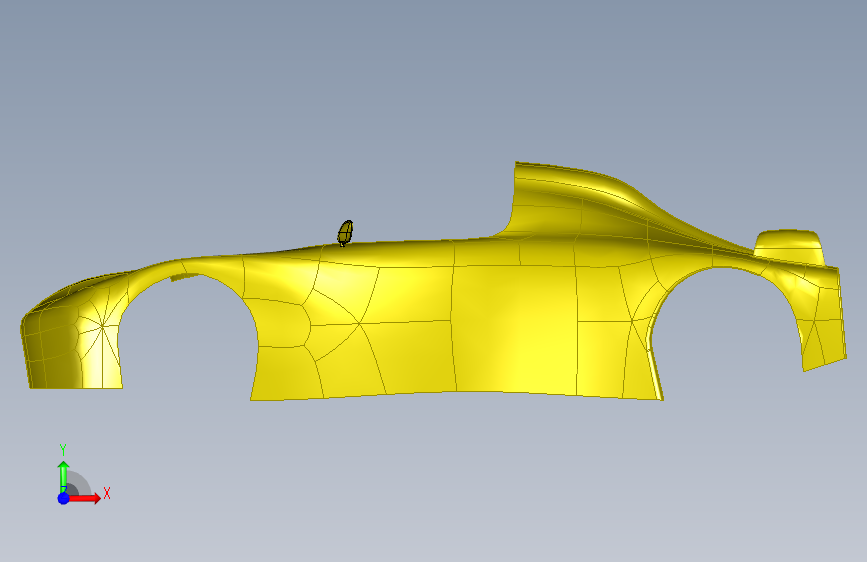Click the "Y" axis label
The height and width of the screenshot is (562, 867).
pos(63,450)
